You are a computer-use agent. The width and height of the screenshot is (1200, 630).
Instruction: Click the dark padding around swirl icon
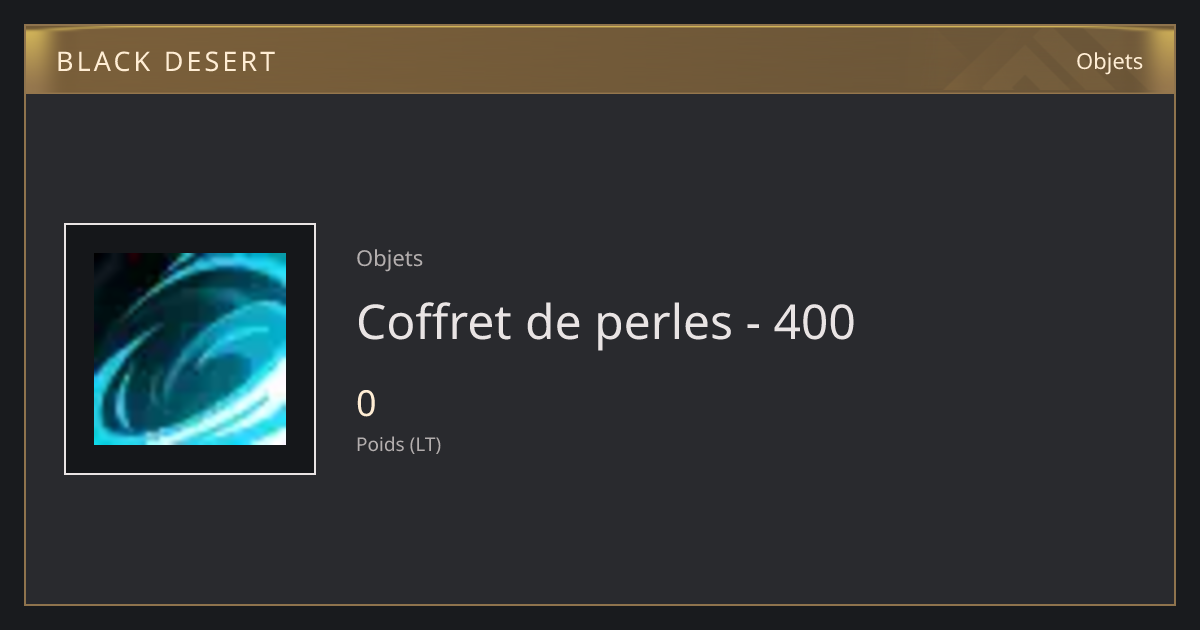point(79,349)
